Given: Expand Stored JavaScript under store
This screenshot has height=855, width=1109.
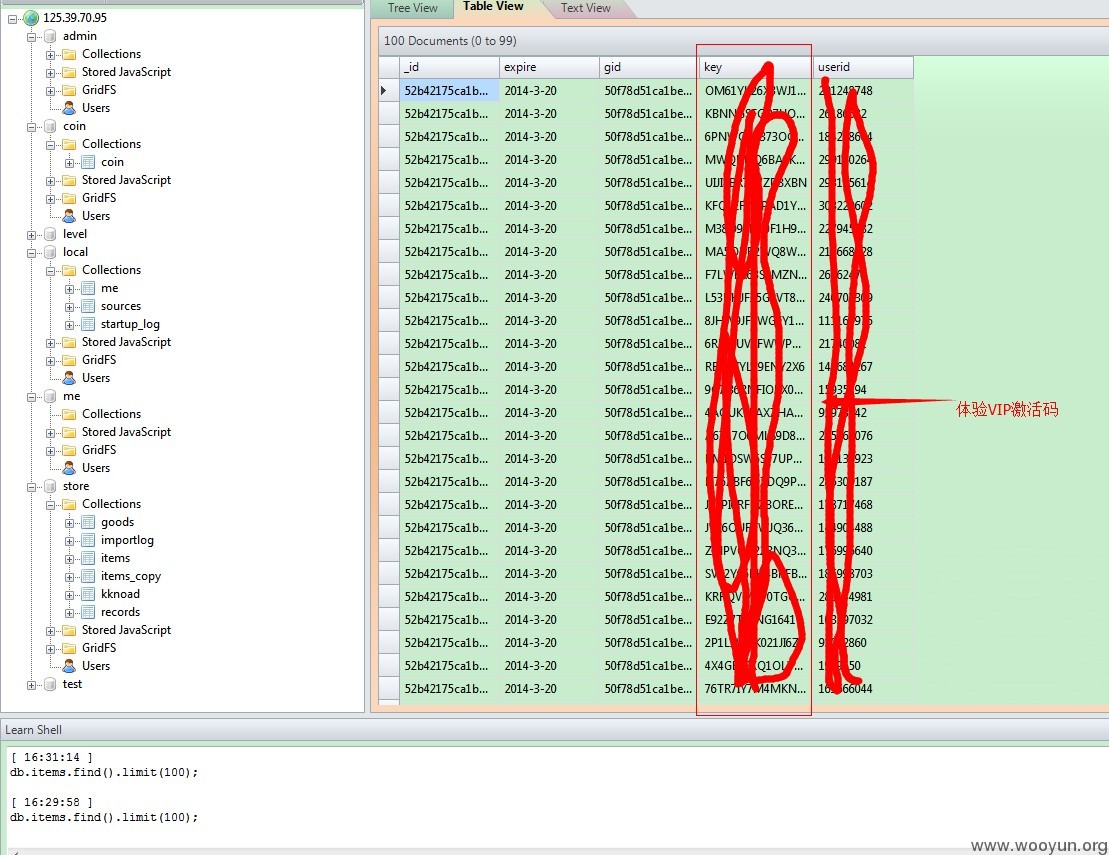Looking at the screenshot, I should click(x=50, y=631).
